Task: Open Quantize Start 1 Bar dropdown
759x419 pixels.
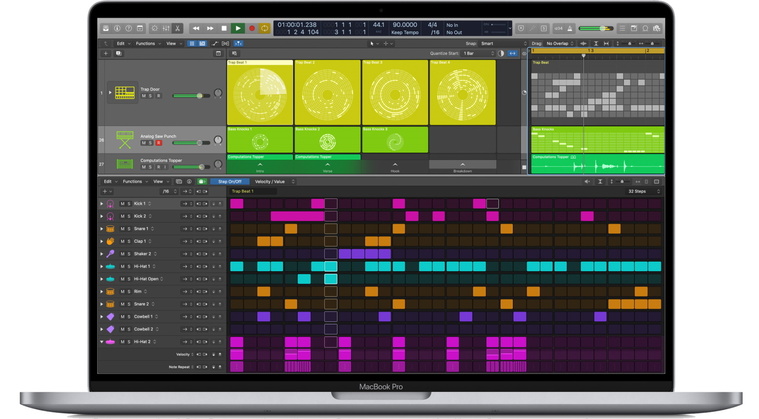Action: pos(478,53)
